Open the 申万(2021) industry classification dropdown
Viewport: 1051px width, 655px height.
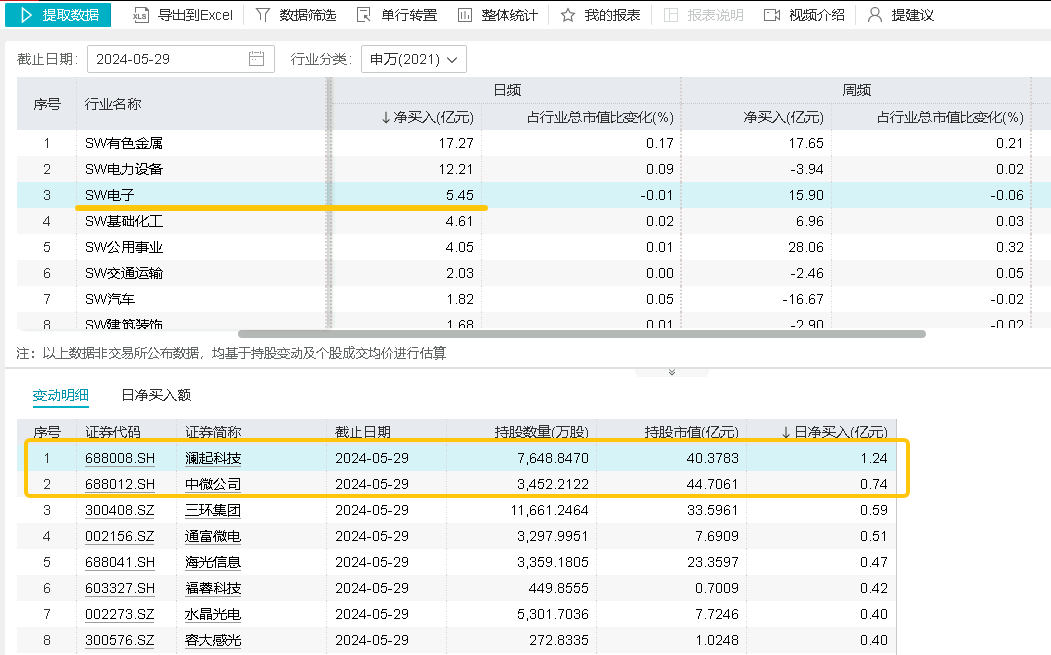(x=414, y=59)
